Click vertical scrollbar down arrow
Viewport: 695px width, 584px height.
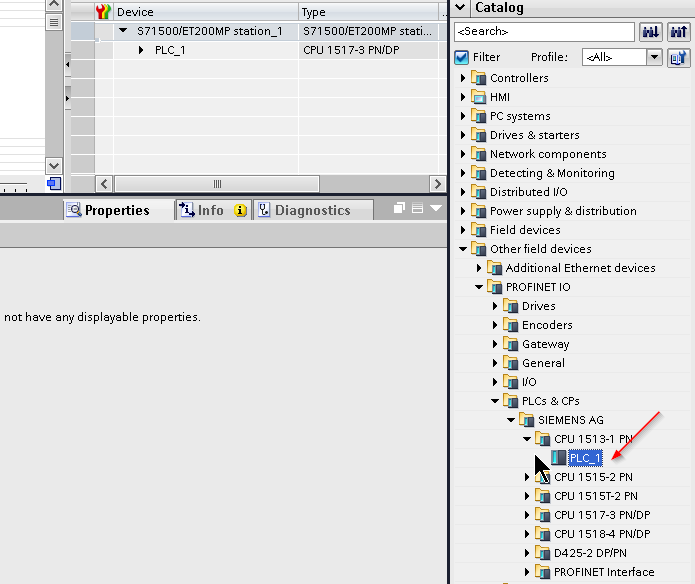[54, 166]
